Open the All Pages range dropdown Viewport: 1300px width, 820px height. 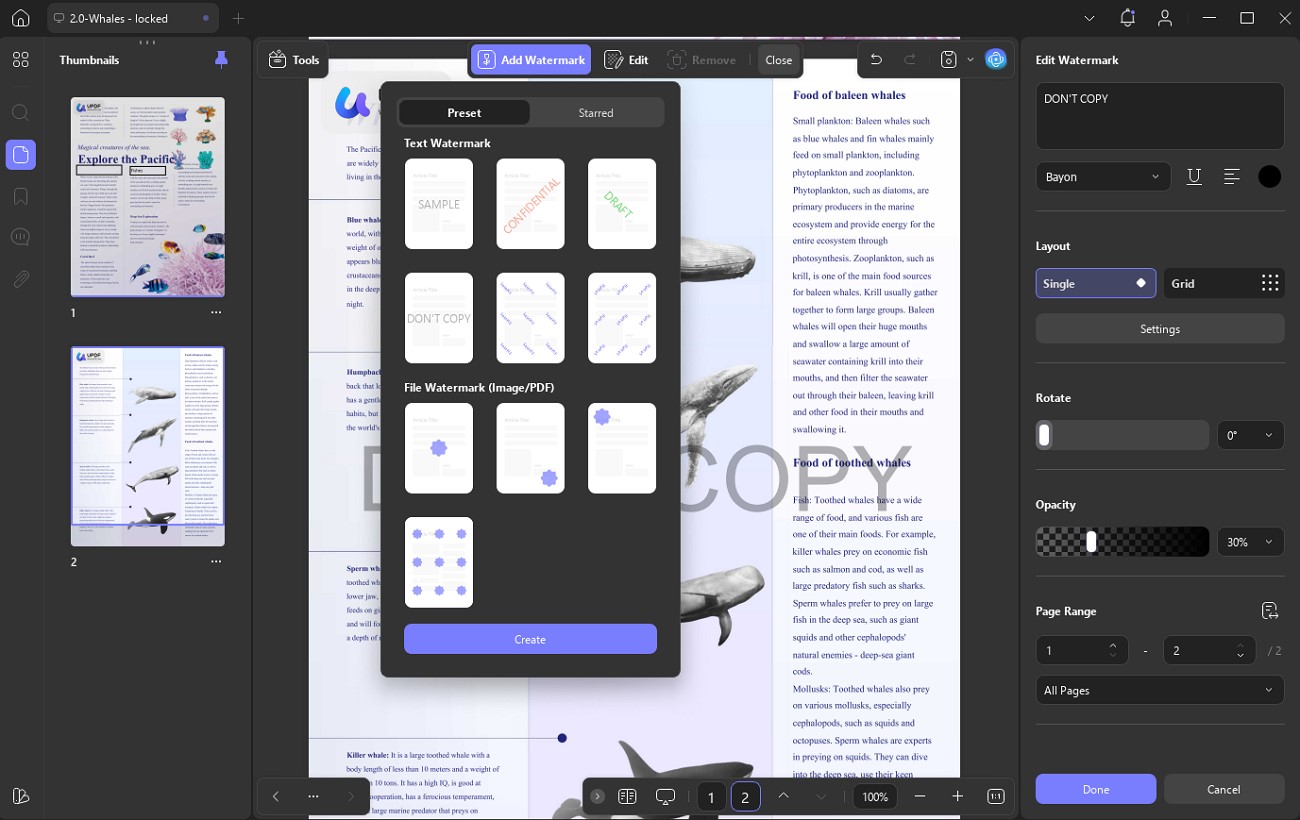click(x=1160, y=690)
